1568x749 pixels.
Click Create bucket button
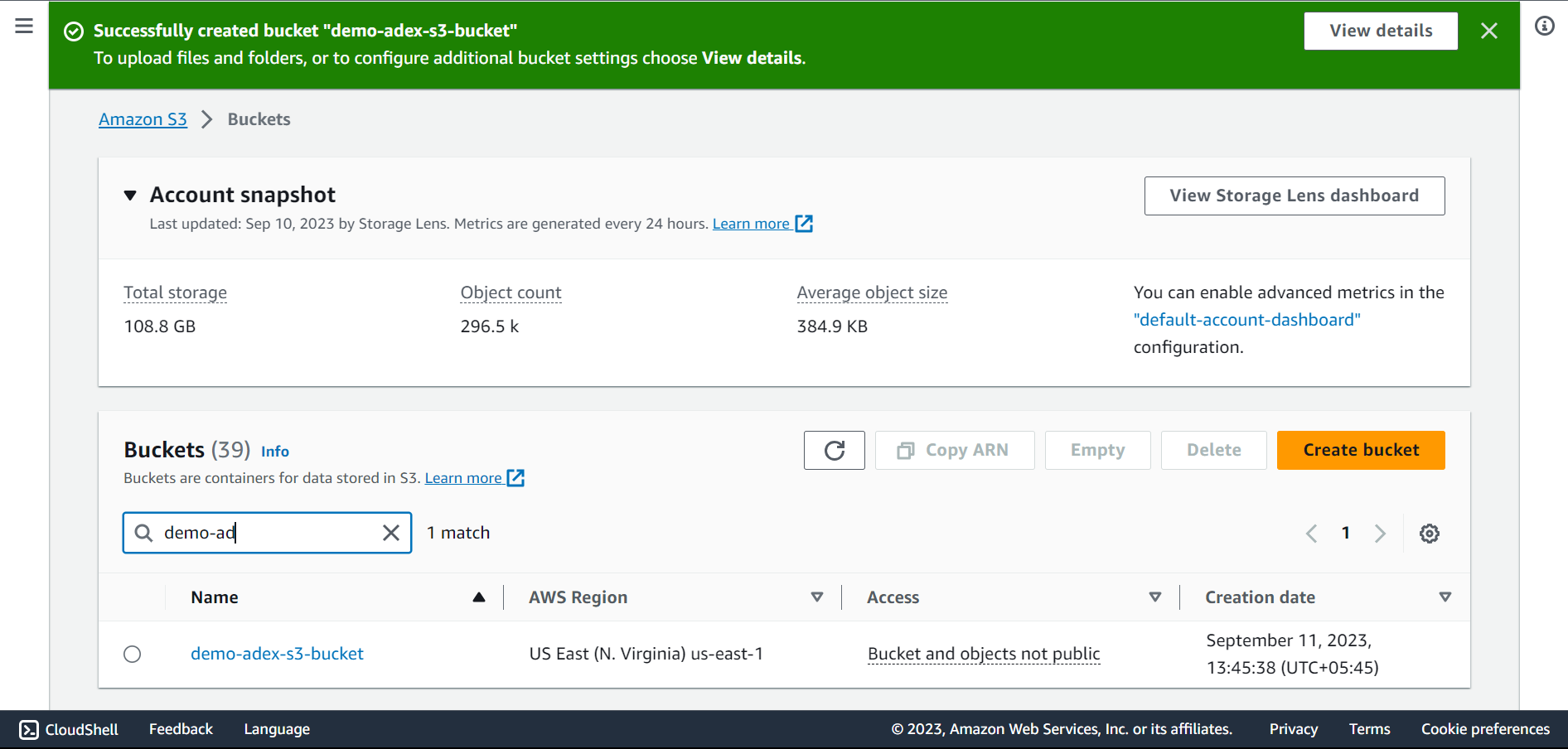1361,450
